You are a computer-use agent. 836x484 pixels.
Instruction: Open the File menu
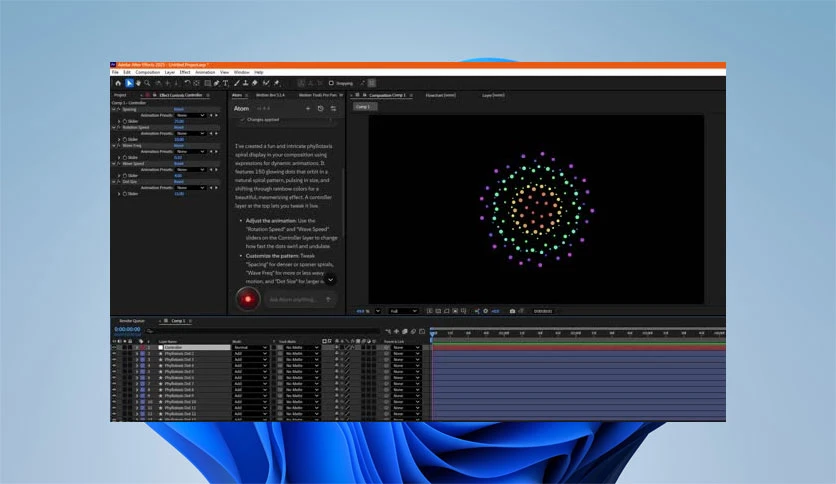pos(115,72)
